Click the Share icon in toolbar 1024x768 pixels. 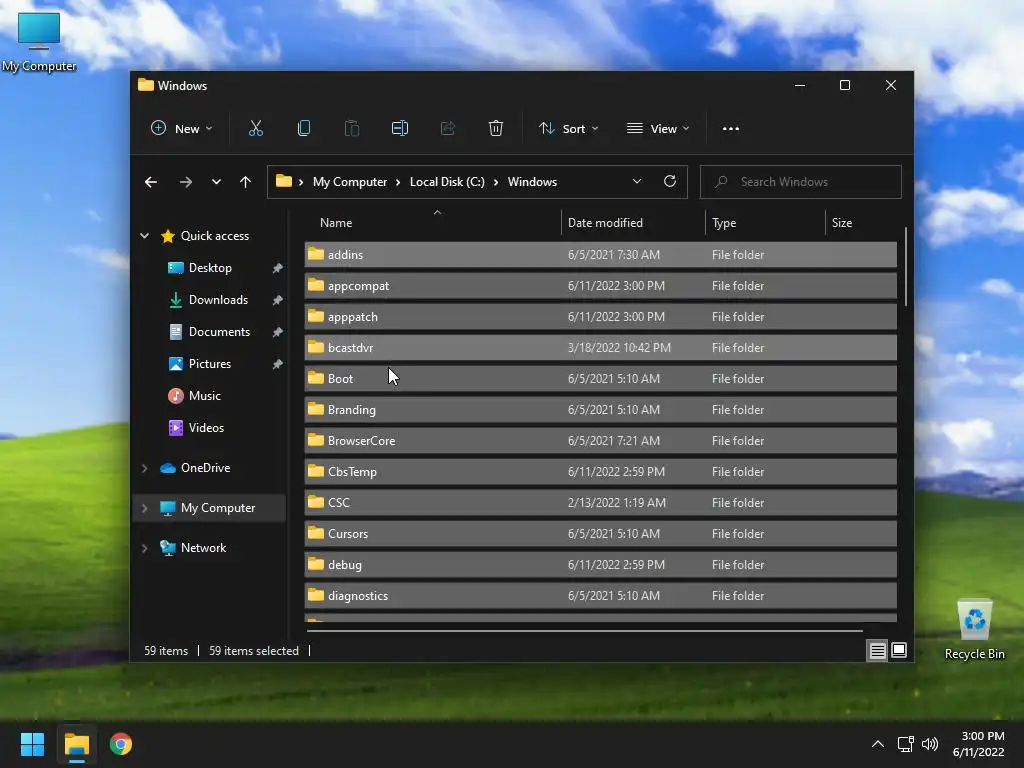click(x=447, y=129)
